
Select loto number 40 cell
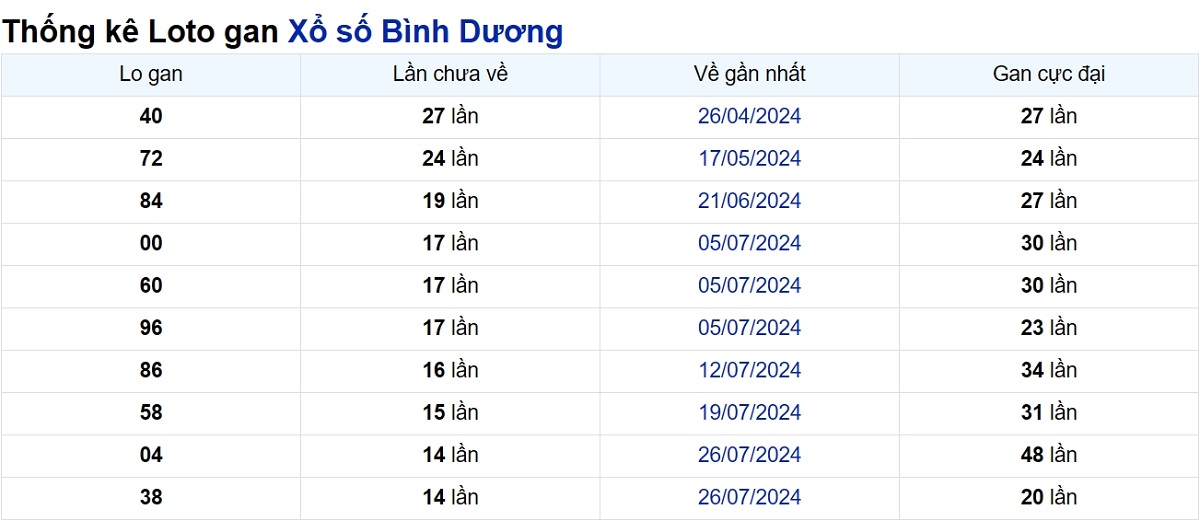(151, 116)
